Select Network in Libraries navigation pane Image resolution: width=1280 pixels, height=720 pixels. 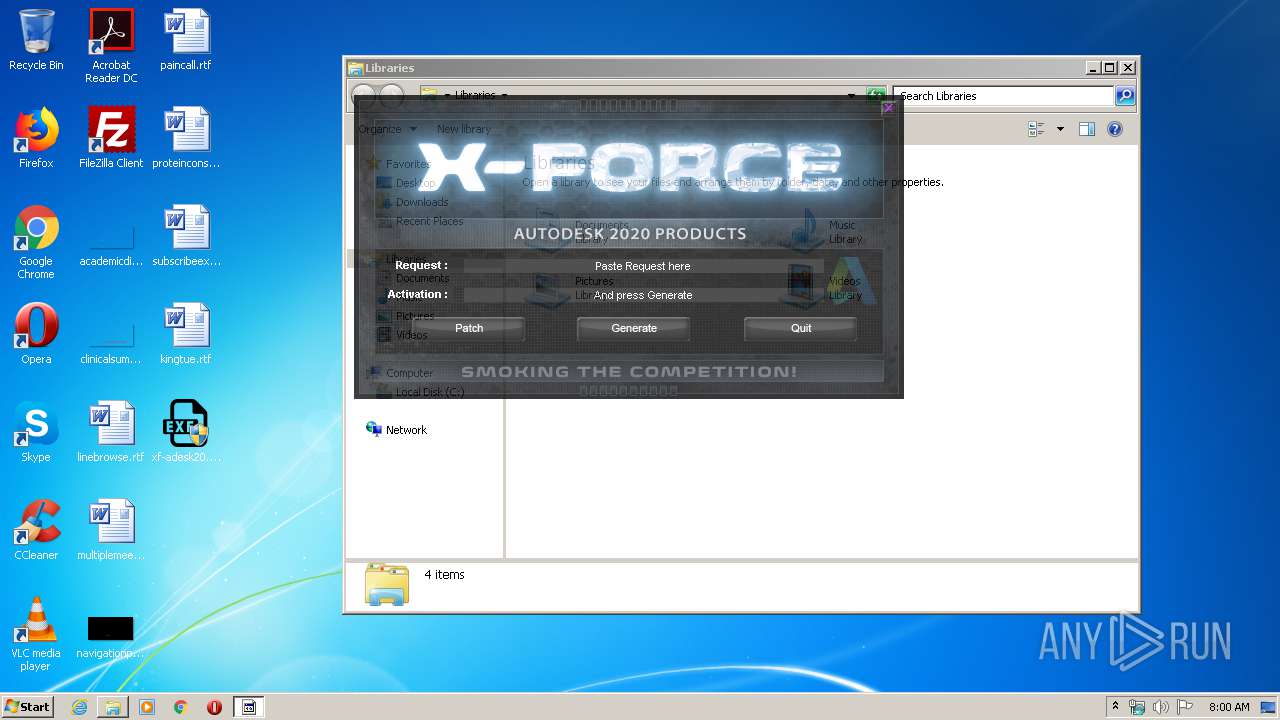point(396,430)
